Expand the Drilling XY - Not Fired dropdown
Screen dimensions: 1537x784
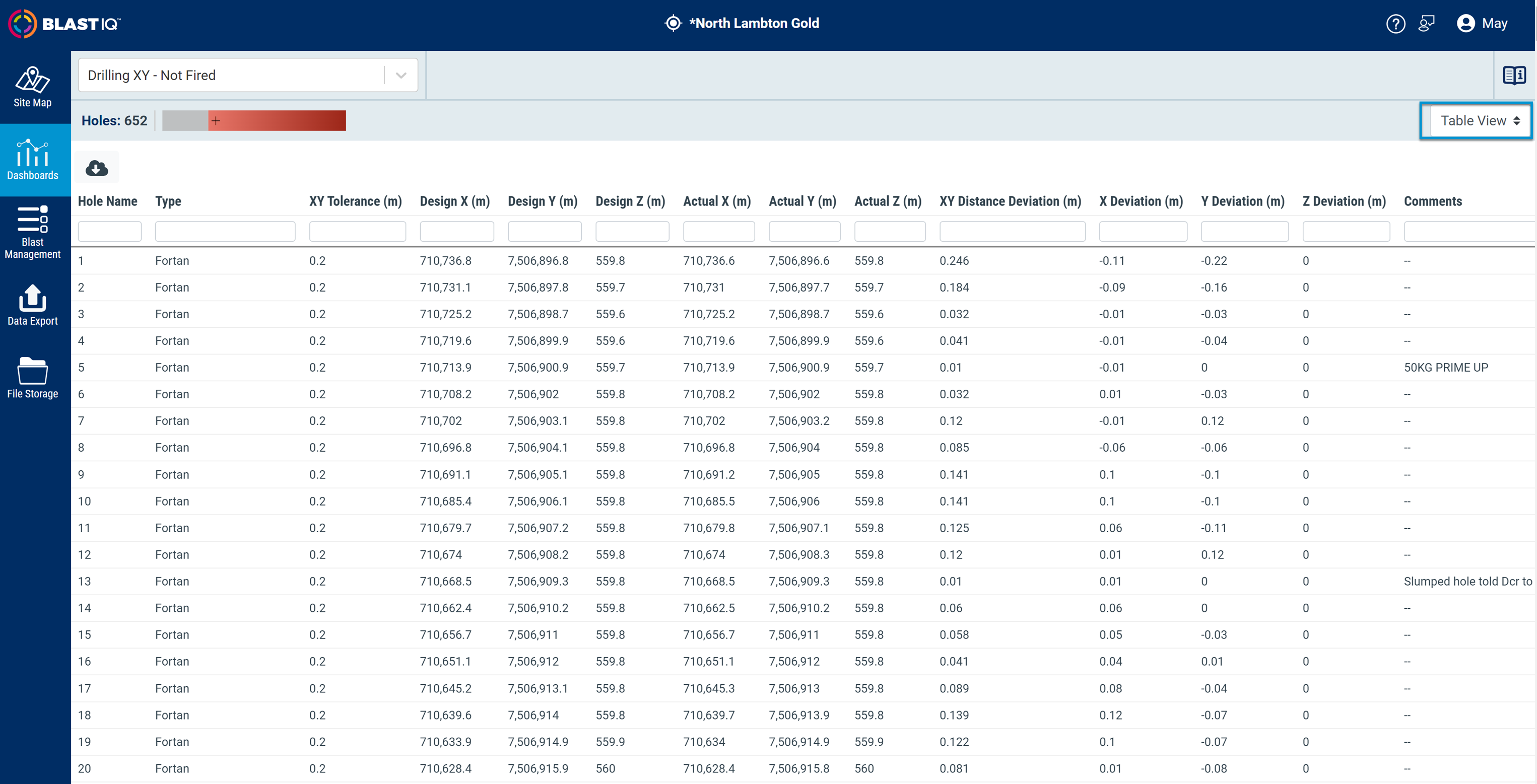click(400, 75)
